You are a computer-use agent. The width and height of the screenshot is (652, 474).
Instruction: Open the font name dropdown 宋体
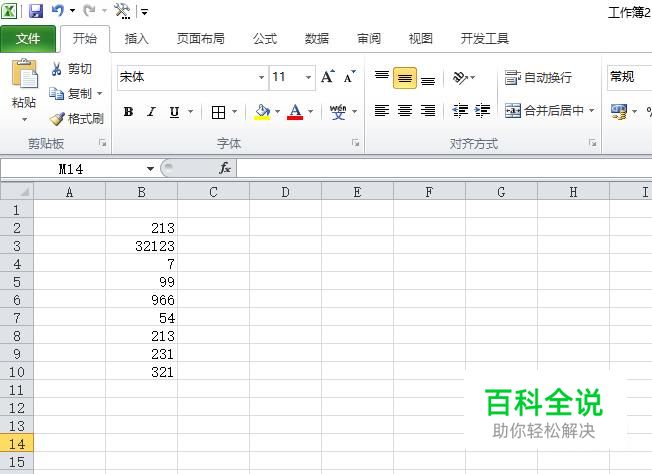point(261,77)
